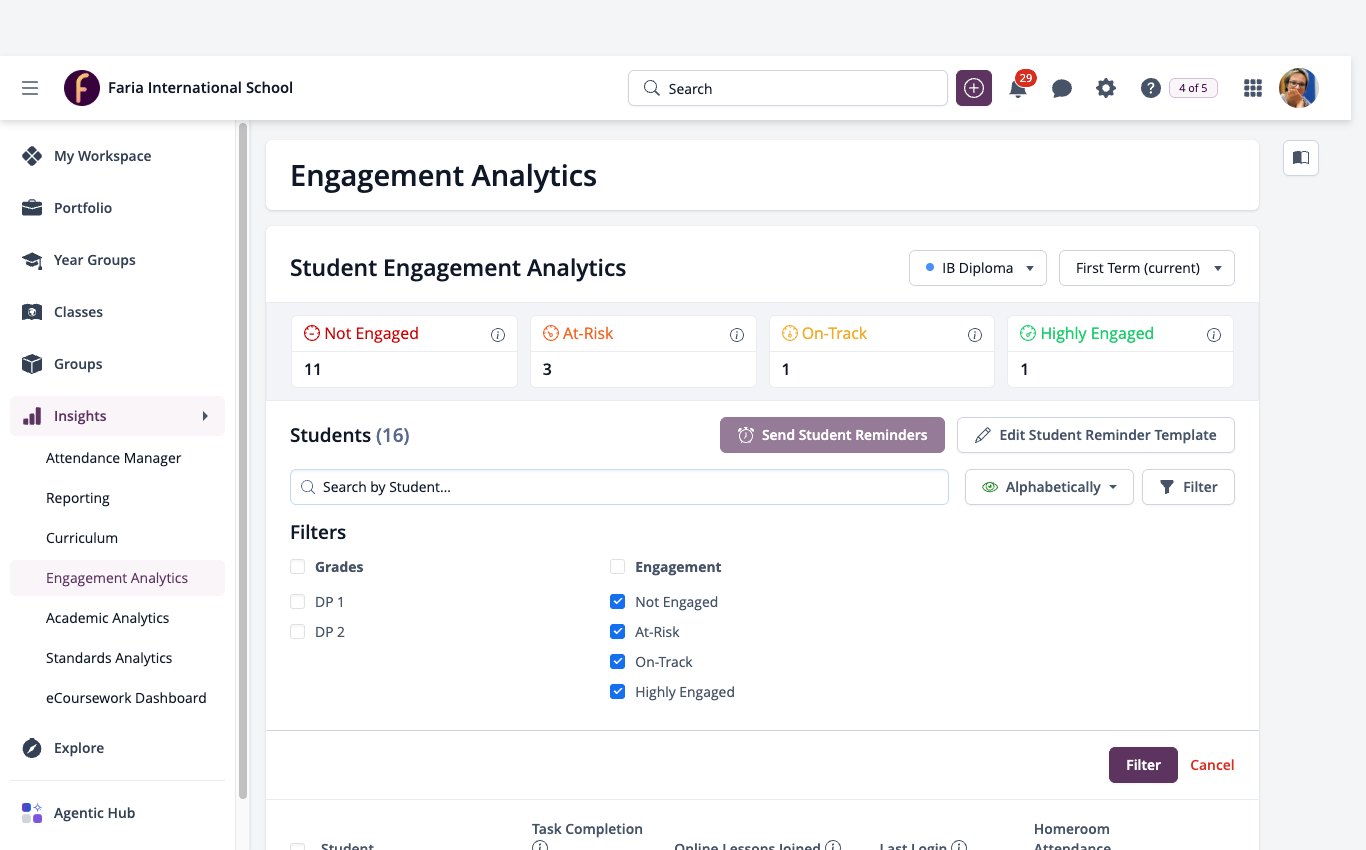Click info icon beside Online Lessons Joined
Viewport: 1366px width, 850px height.
pyautogui.click(x=832, y=846)
